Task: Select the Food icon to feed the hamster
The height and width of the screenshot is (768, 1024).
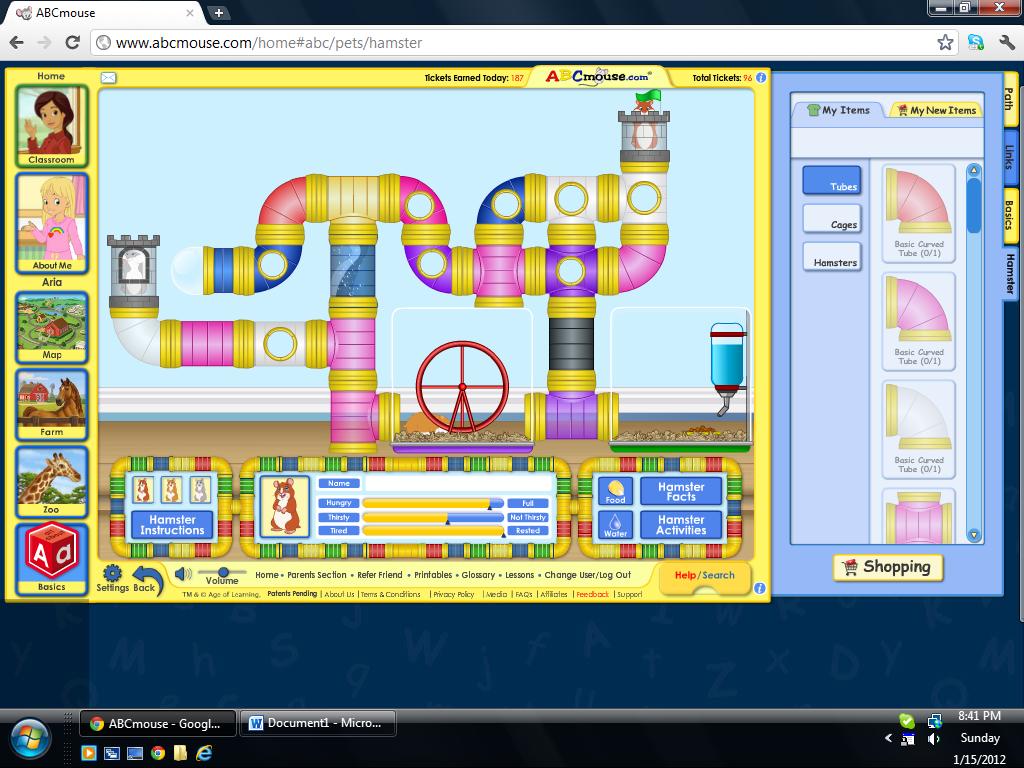Action: click(614, 492)
